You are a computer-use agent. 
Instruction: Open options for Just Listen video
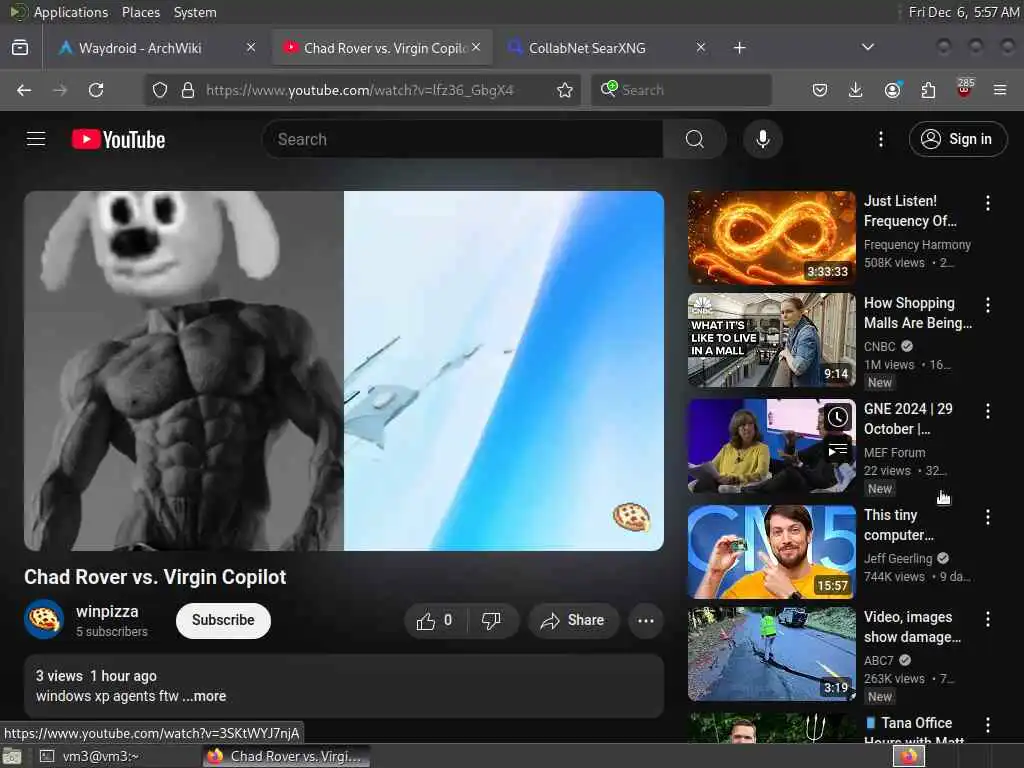click(987, 203)
